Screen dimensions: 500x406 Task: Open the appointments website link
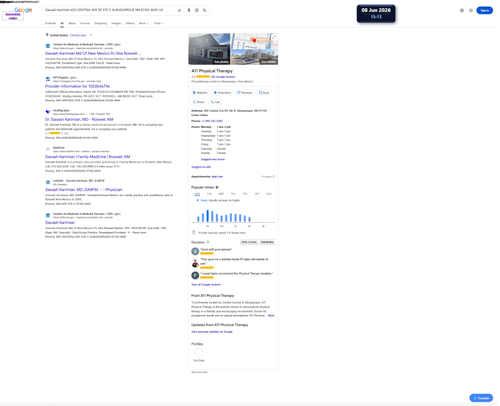click(217, 177)
